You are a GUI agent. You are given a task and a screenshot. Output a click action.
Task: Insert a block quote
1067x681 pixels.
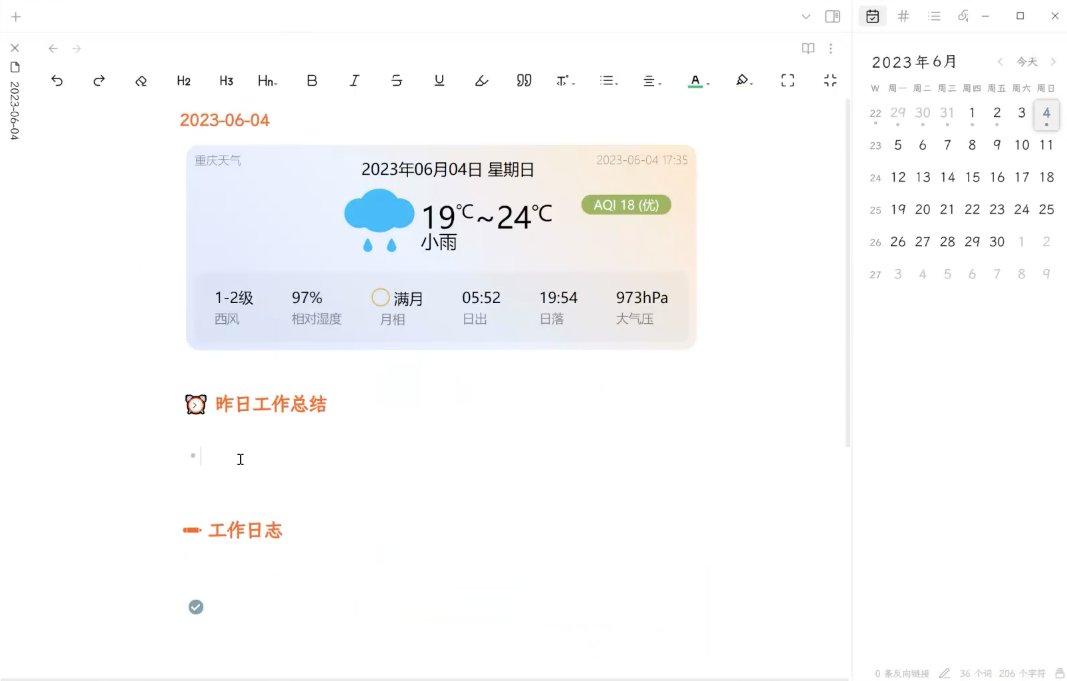coord(523,80)
